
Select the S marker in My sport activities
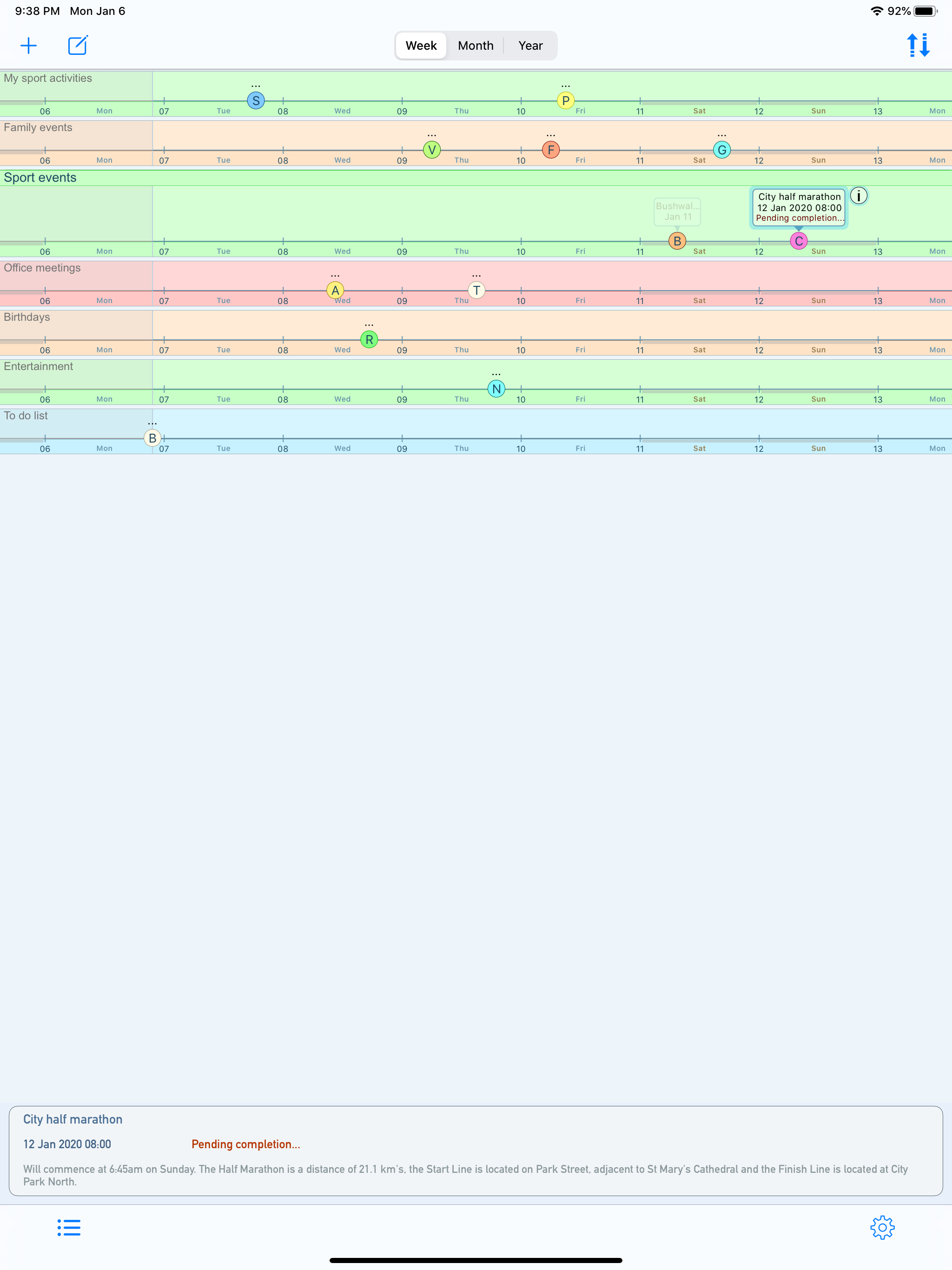[x=256, y=100]
